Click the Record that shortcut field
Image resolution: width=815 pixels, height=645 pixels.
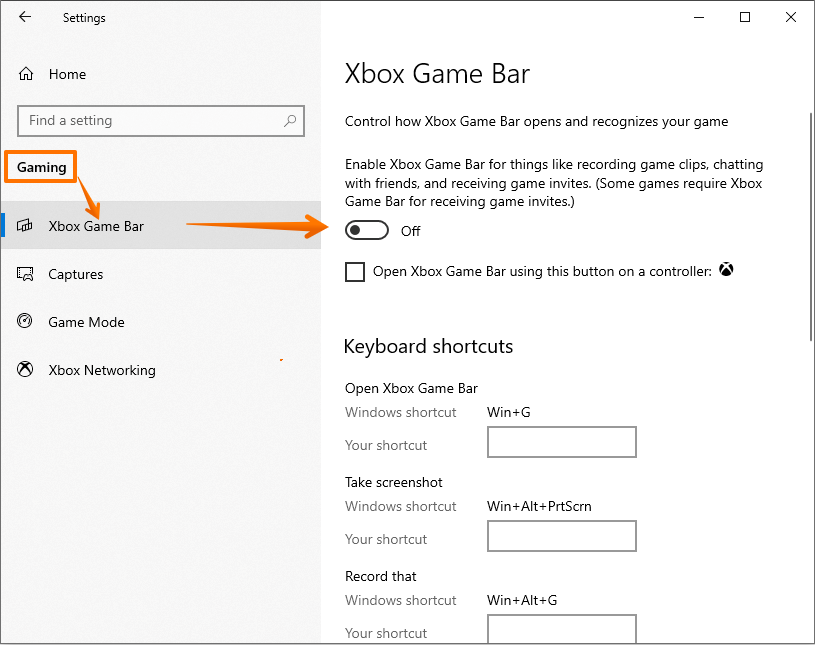click(561, 629)
